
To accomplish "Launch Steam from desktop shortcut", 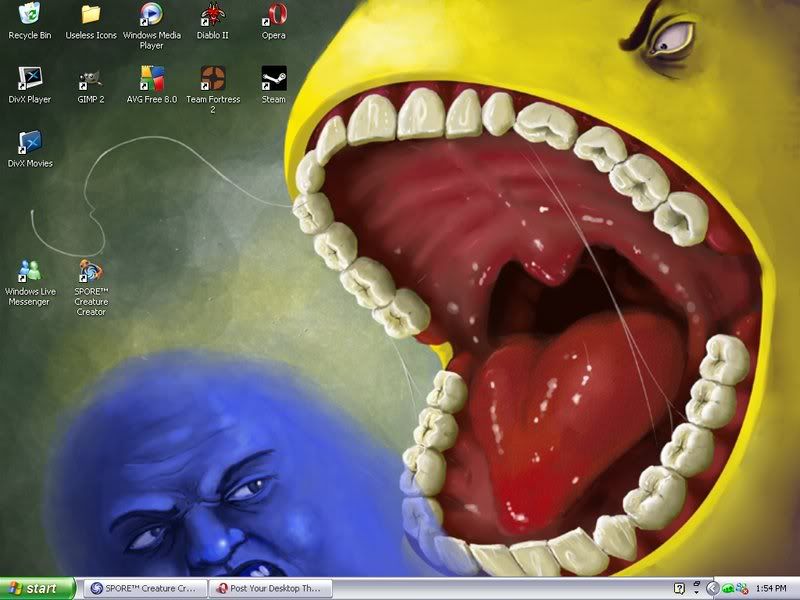I will 273,79.
